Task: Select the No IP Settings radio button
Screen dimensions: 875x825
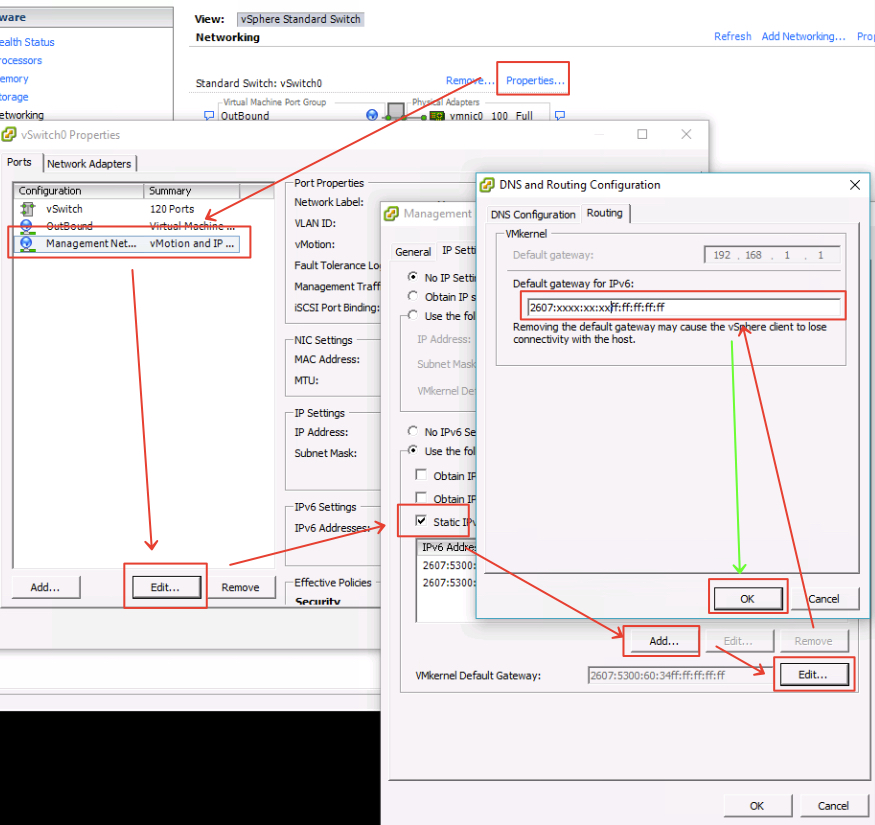Action: click(x=413, y=277)
